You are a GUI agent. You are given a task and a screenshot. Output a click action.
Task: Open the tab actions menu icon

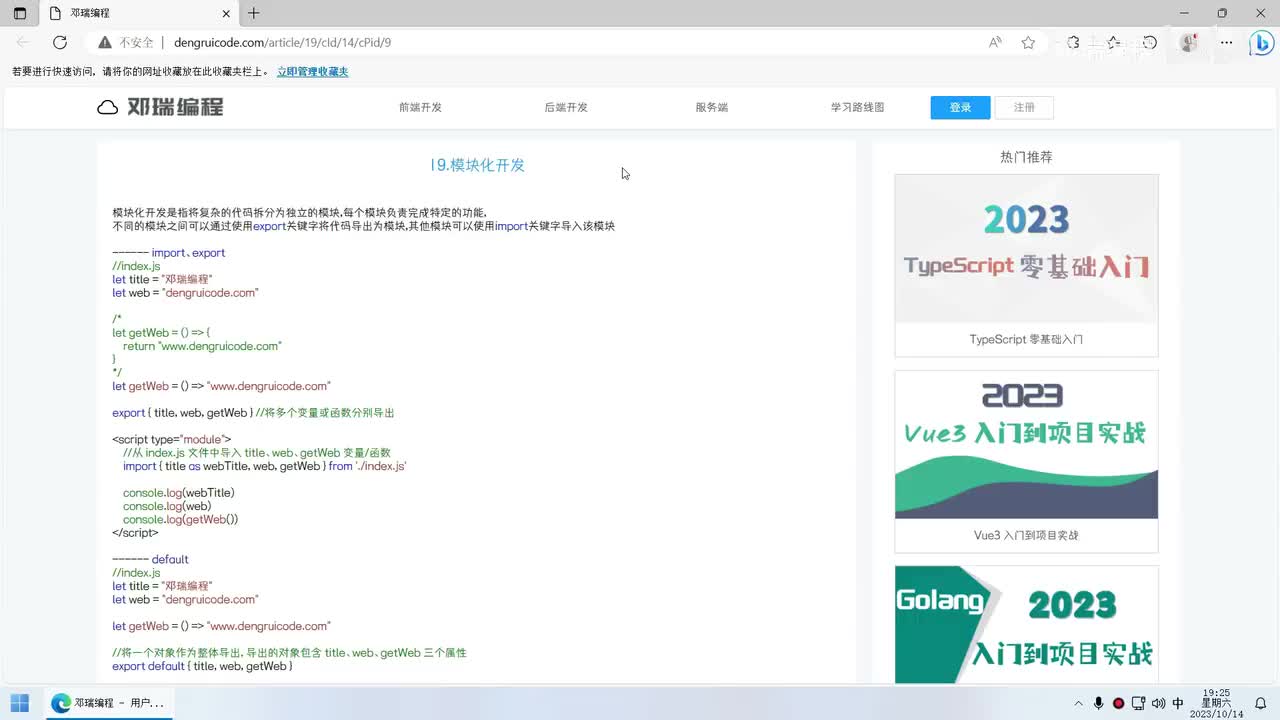click(20, 13)
